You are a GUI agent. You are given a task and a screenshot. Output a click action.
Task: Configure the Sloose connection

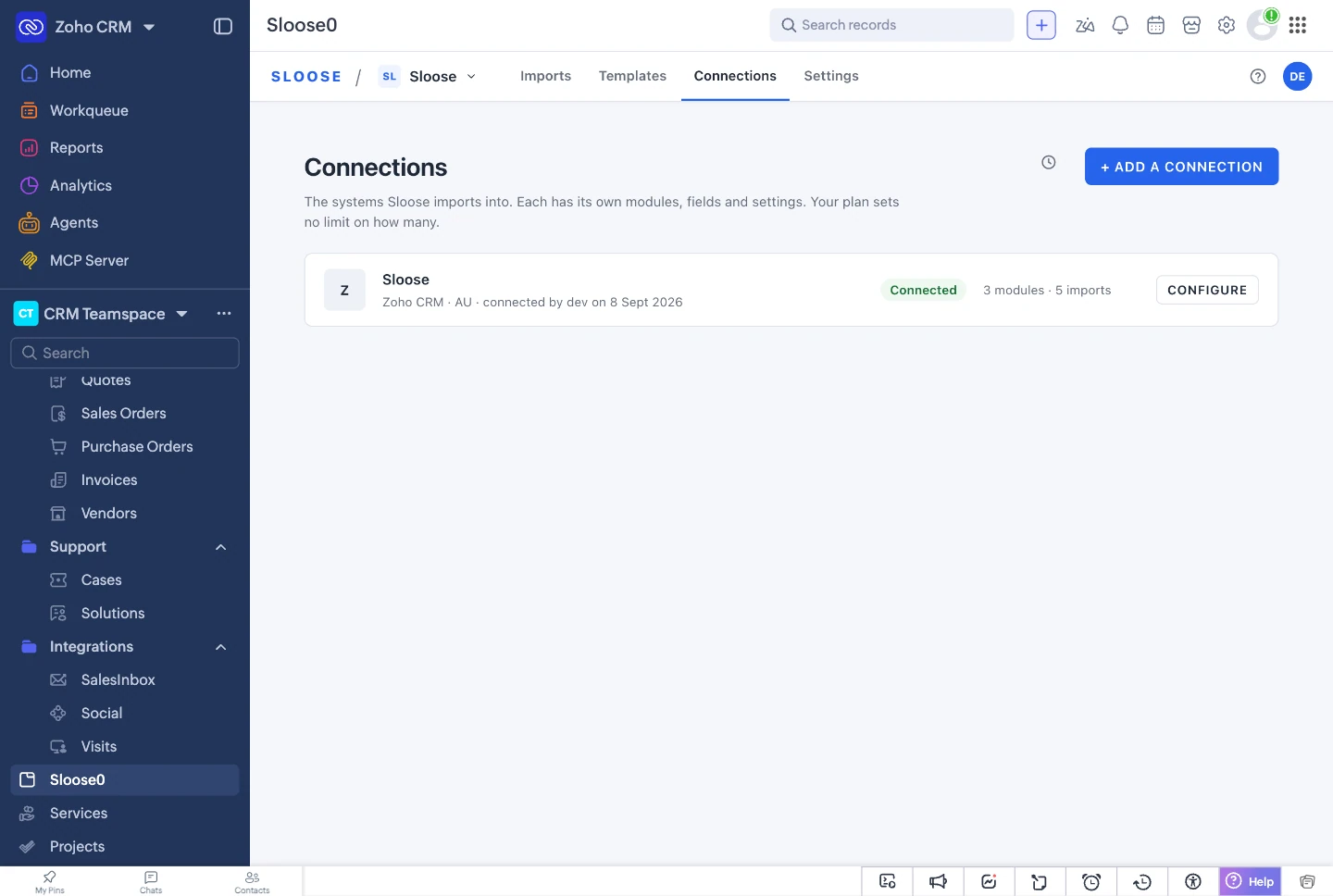(1207, 290)
